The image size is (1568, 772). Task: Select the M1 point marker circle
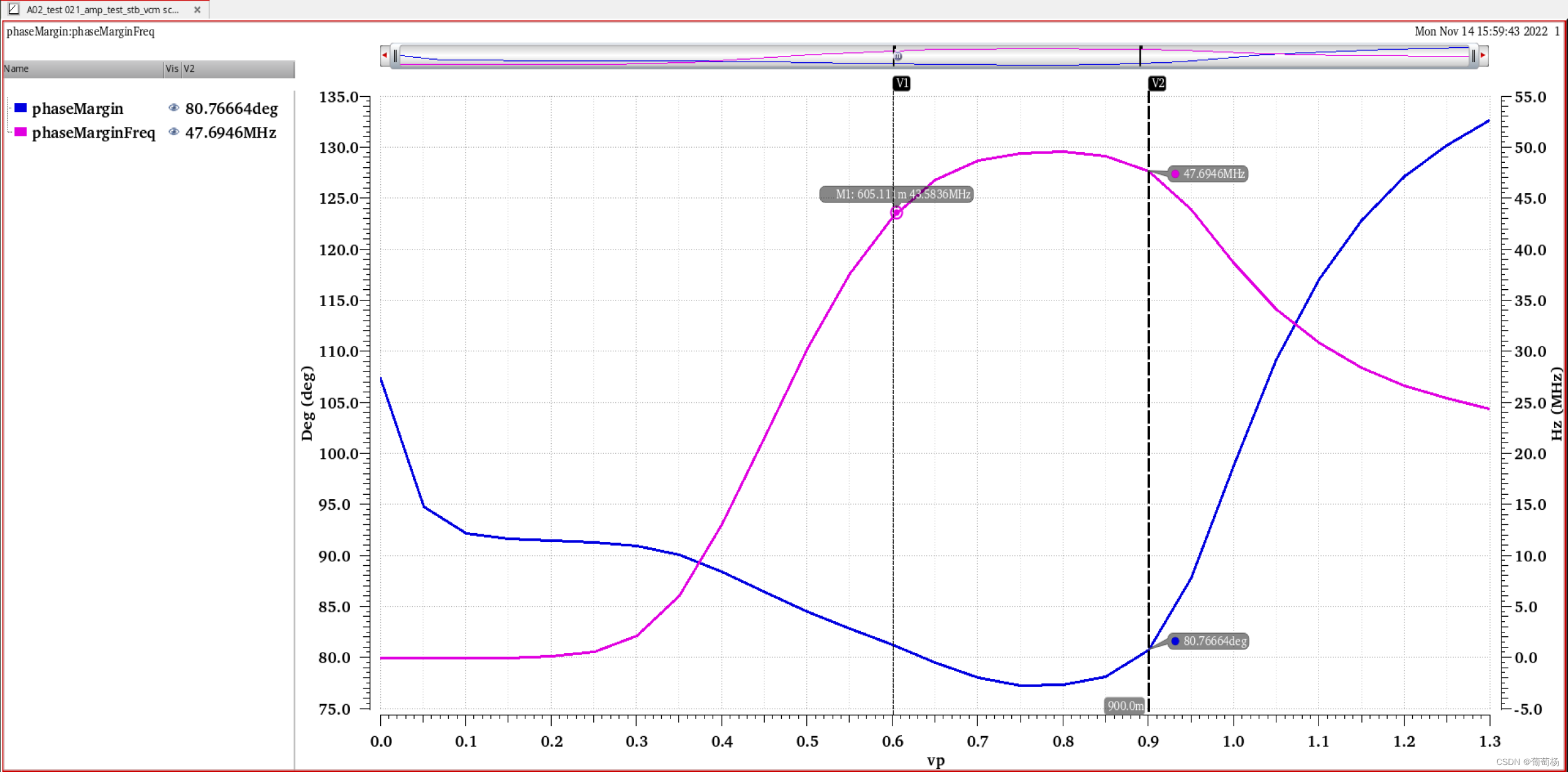coord(897,213)
